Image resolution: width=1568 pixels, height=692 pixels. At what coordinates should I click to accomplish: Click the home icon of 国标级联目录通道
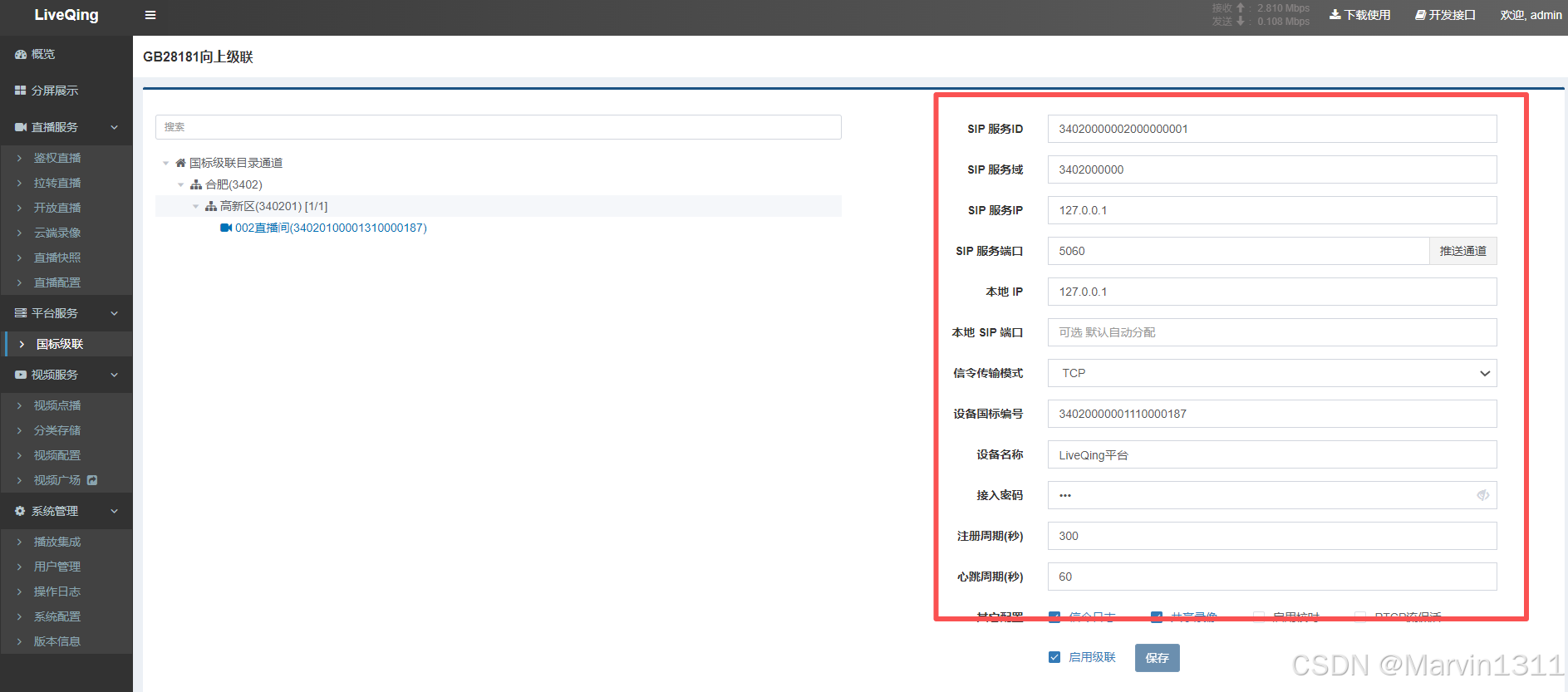point(180,163)
